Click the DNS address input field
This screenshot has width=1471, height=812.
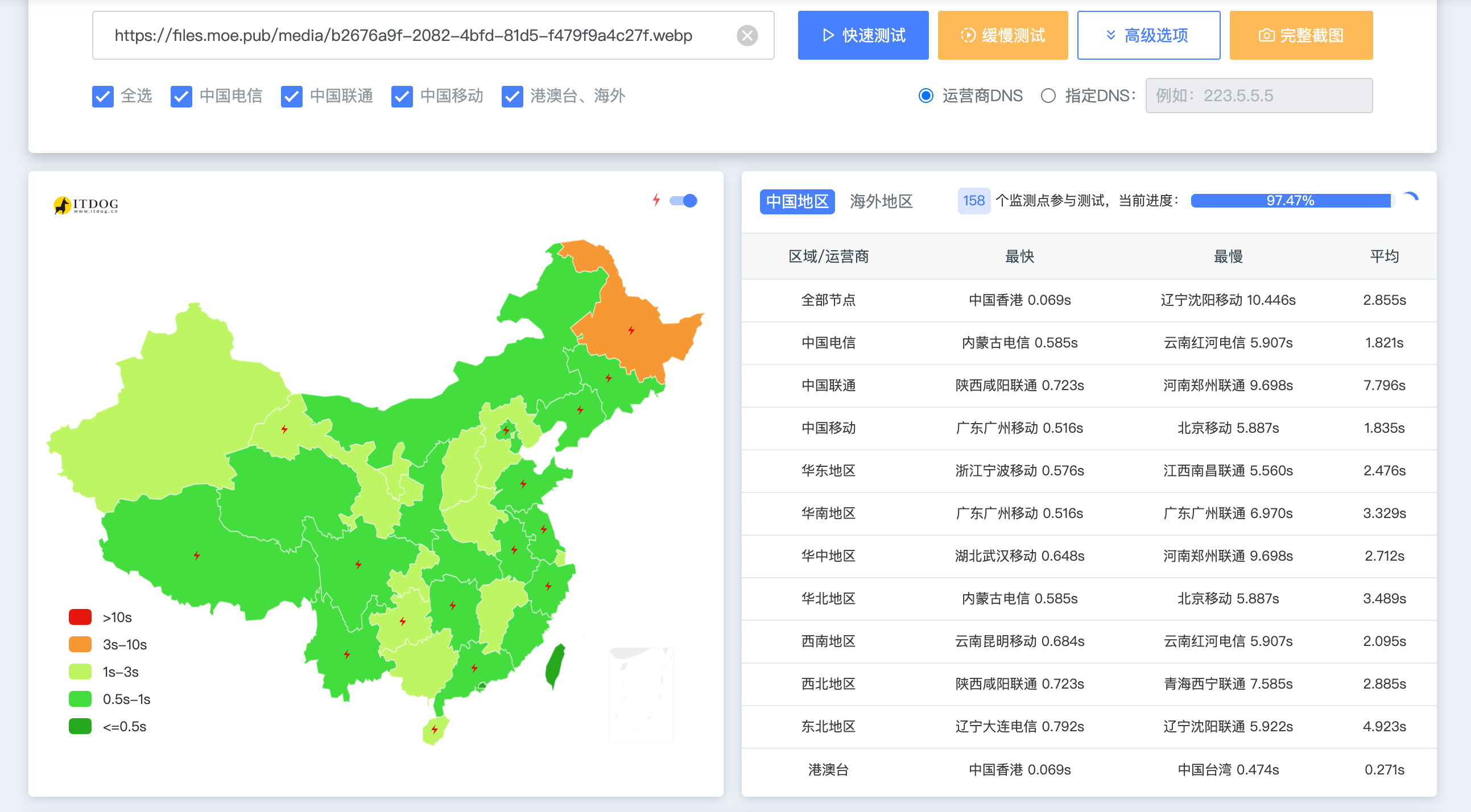[x=1259, y=96]
